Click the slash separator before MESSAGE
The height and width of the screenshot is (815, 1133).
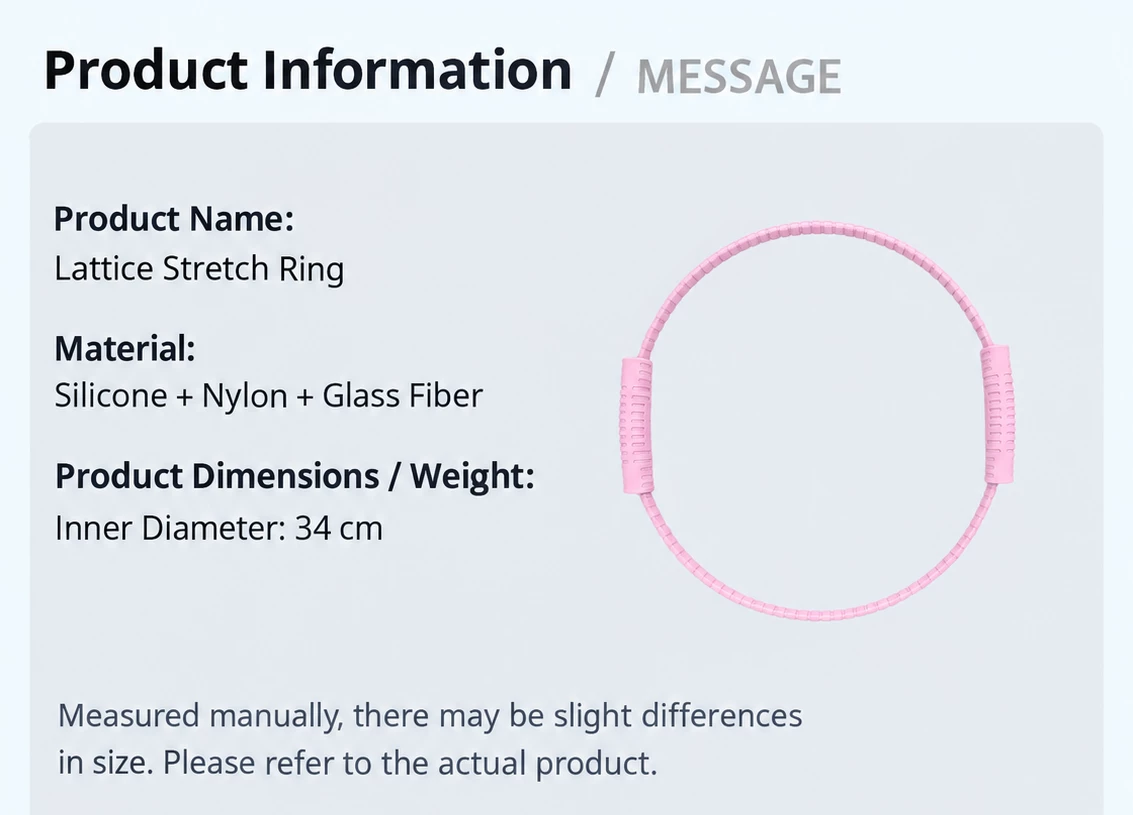pyautogui.click(x=603, y=76)
